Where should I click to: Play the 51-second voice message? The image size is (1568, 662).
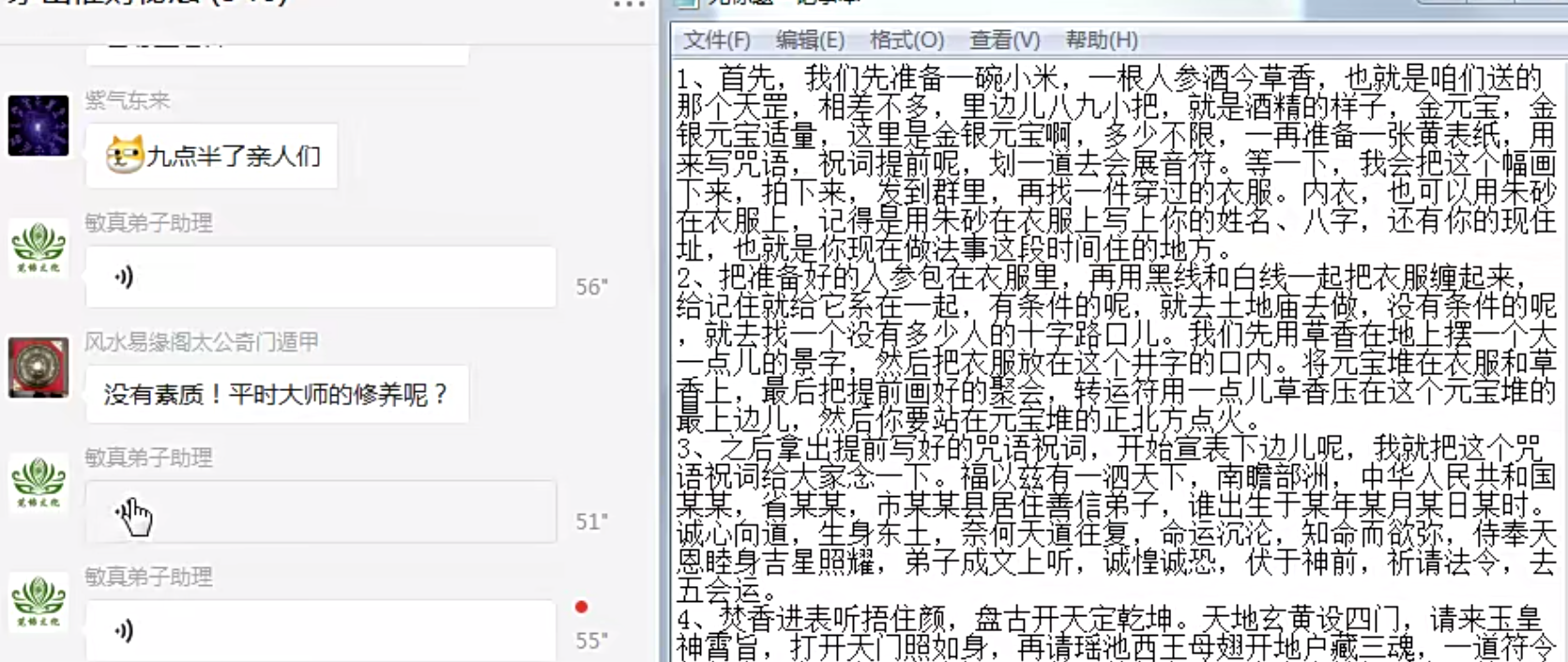[320, 512]
